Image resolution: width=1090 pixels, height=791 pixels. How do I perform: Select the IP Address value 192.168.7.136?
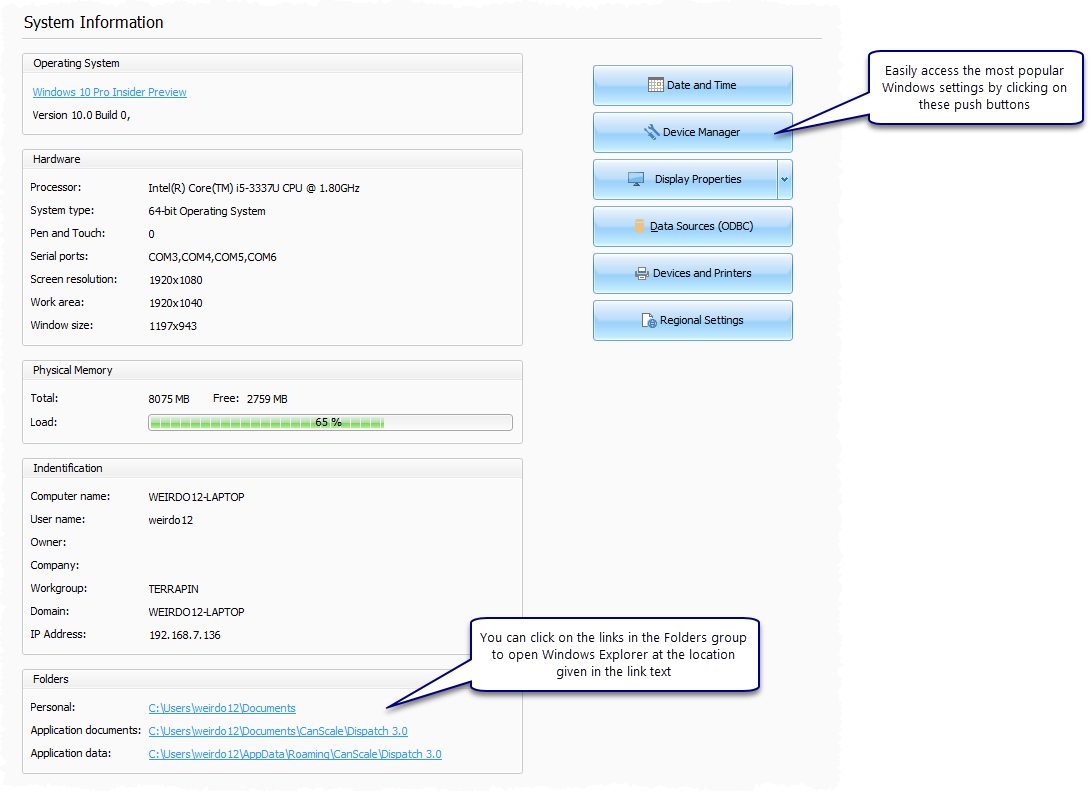click(184, 634)
